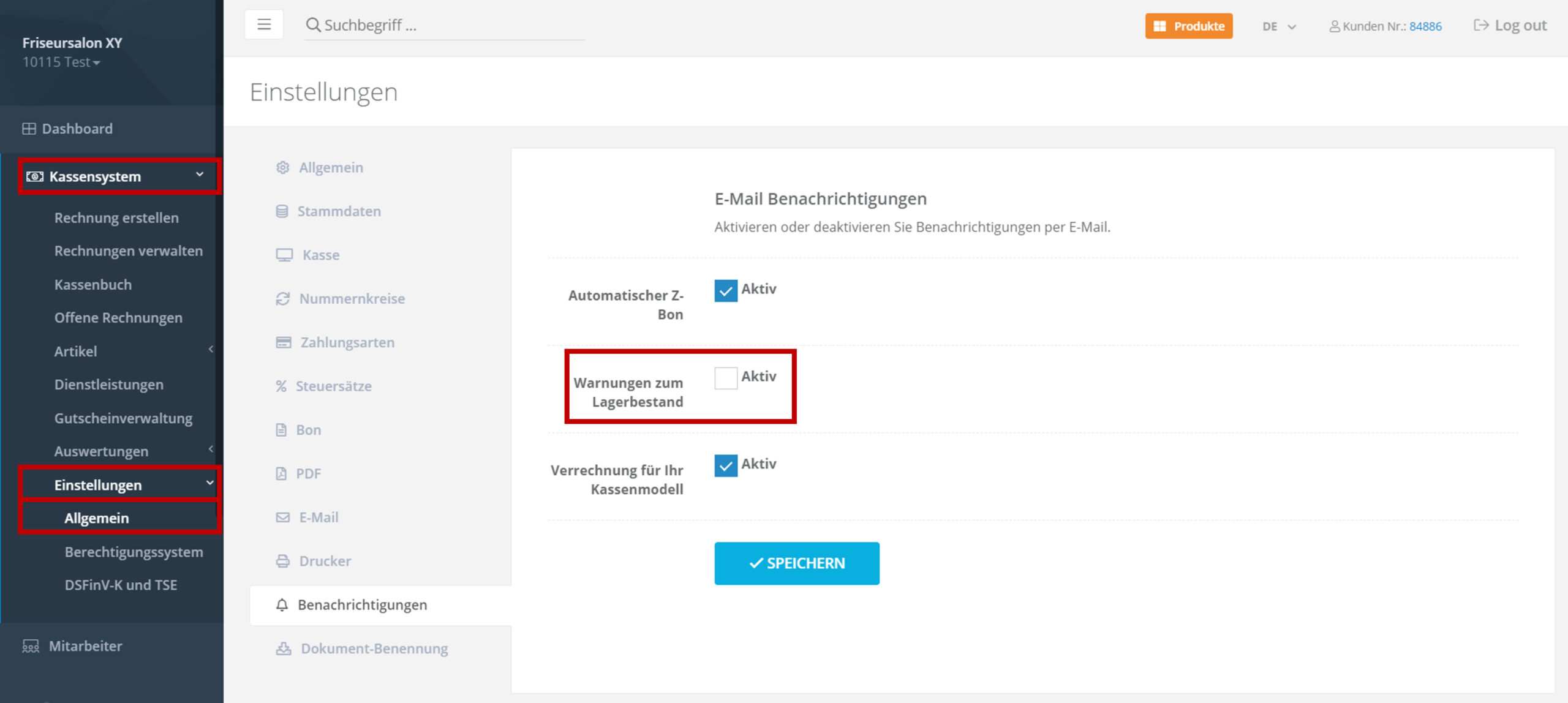
Task: Select the Benachrichtigungen settings tab
Action: [380, 605]
